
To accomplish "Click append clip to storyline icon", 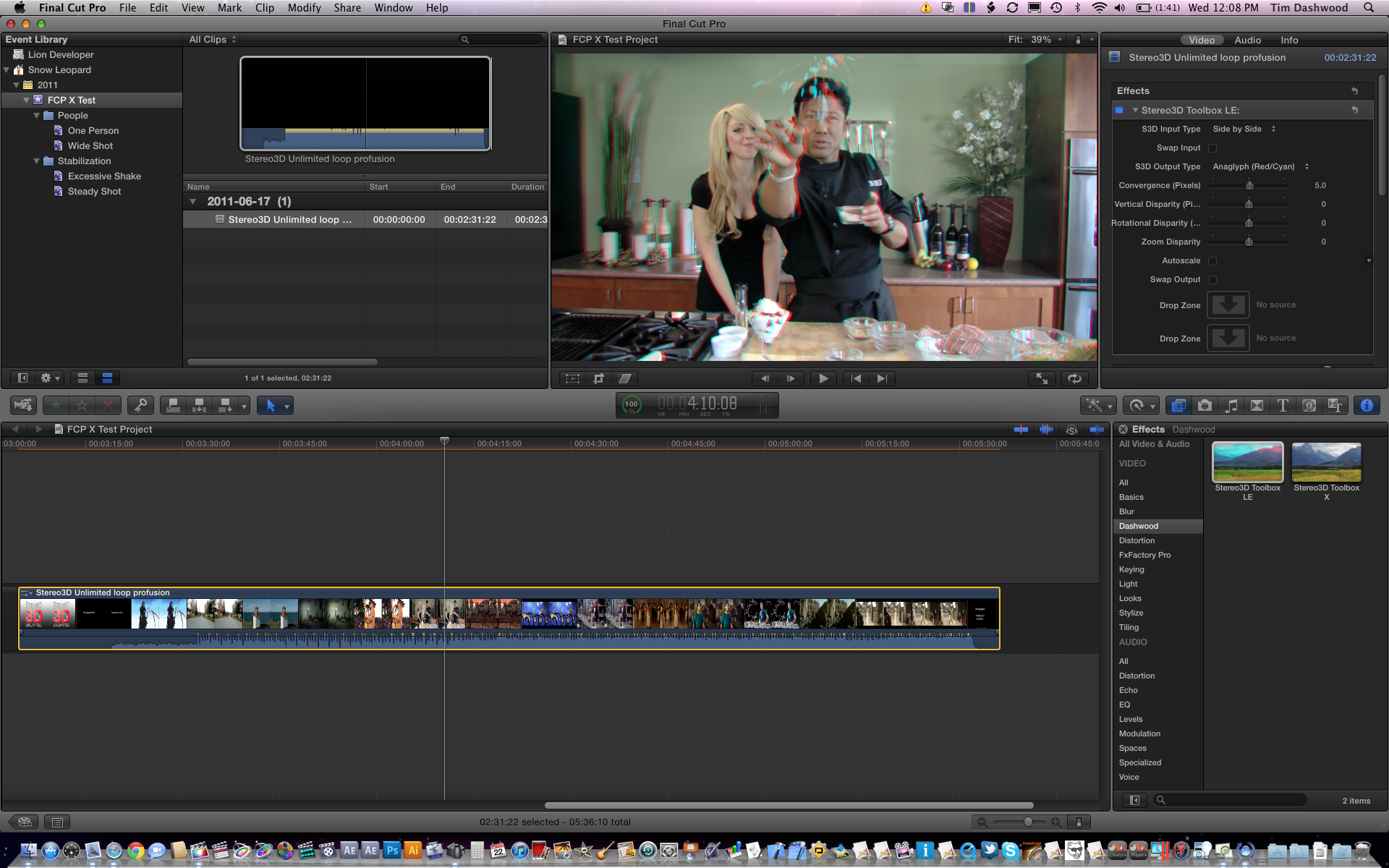I will tap(225, 406).
